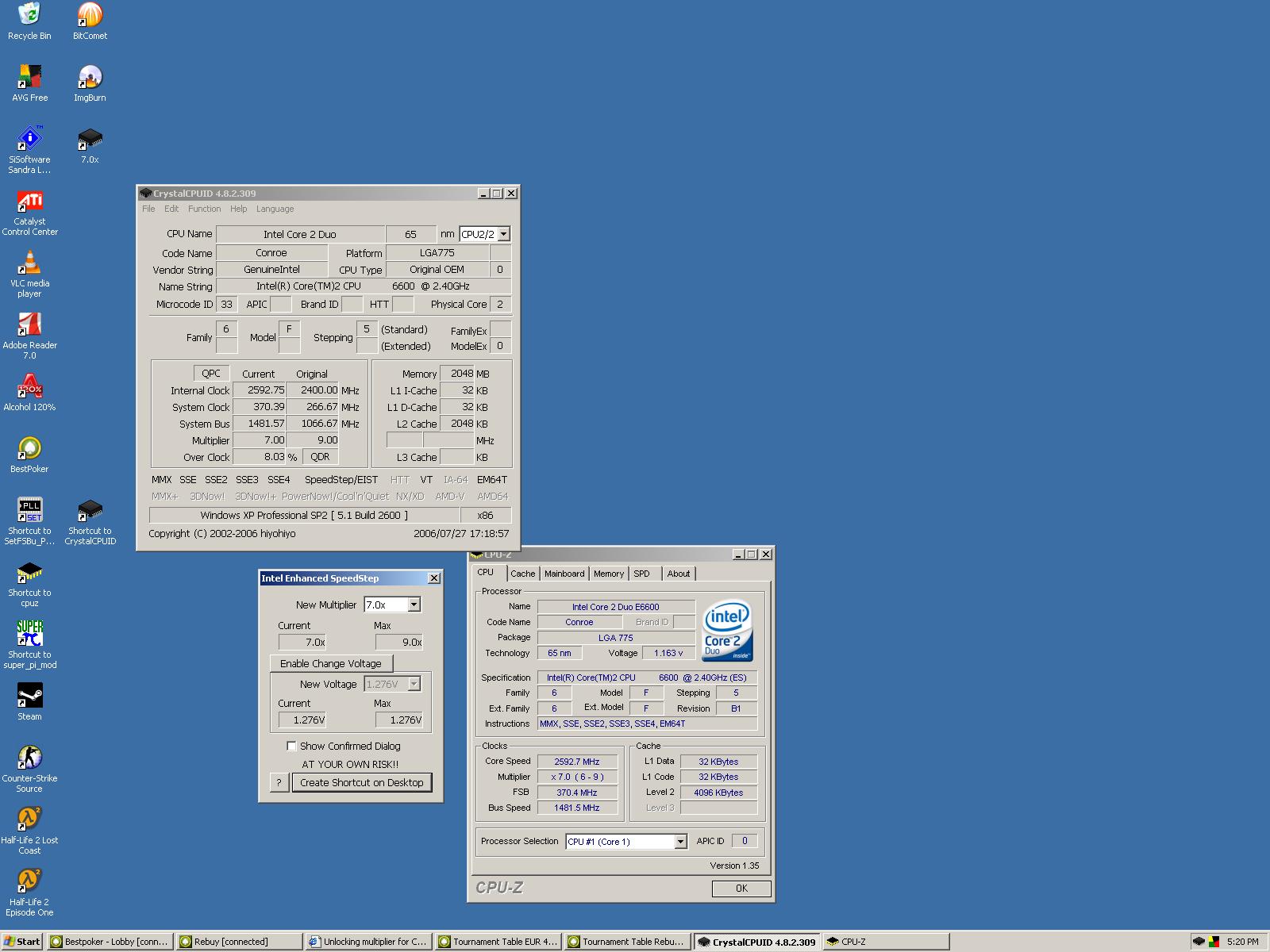This screenshot has width=1270, height=952.
Task: Open the File menu in CrystalCPUID
Action: (148, 209)
